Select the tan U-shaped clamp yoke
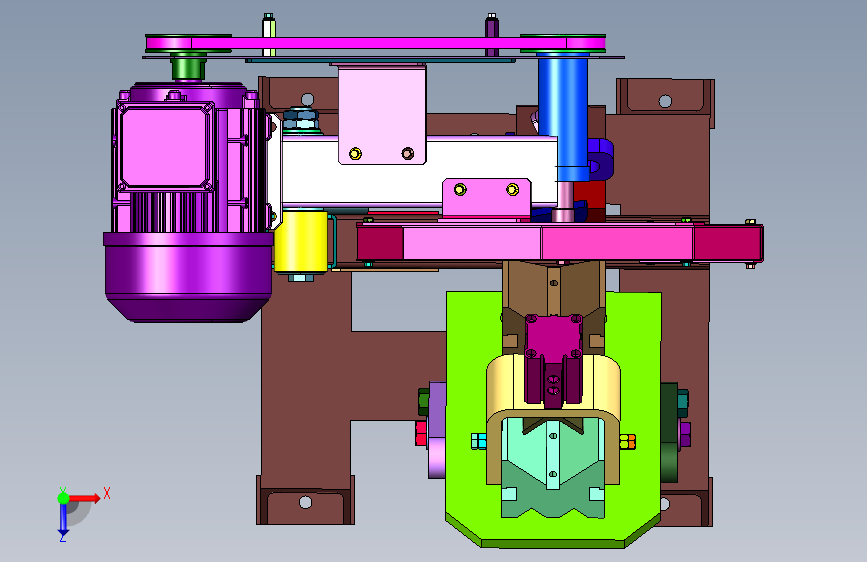867x562 pixels. click(553, 419)
